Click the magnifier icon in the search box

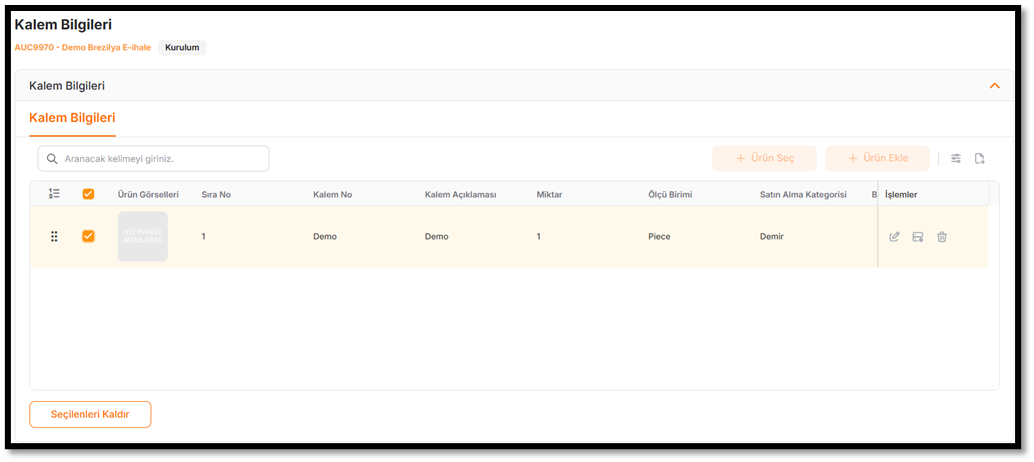[x=52, y=159]
